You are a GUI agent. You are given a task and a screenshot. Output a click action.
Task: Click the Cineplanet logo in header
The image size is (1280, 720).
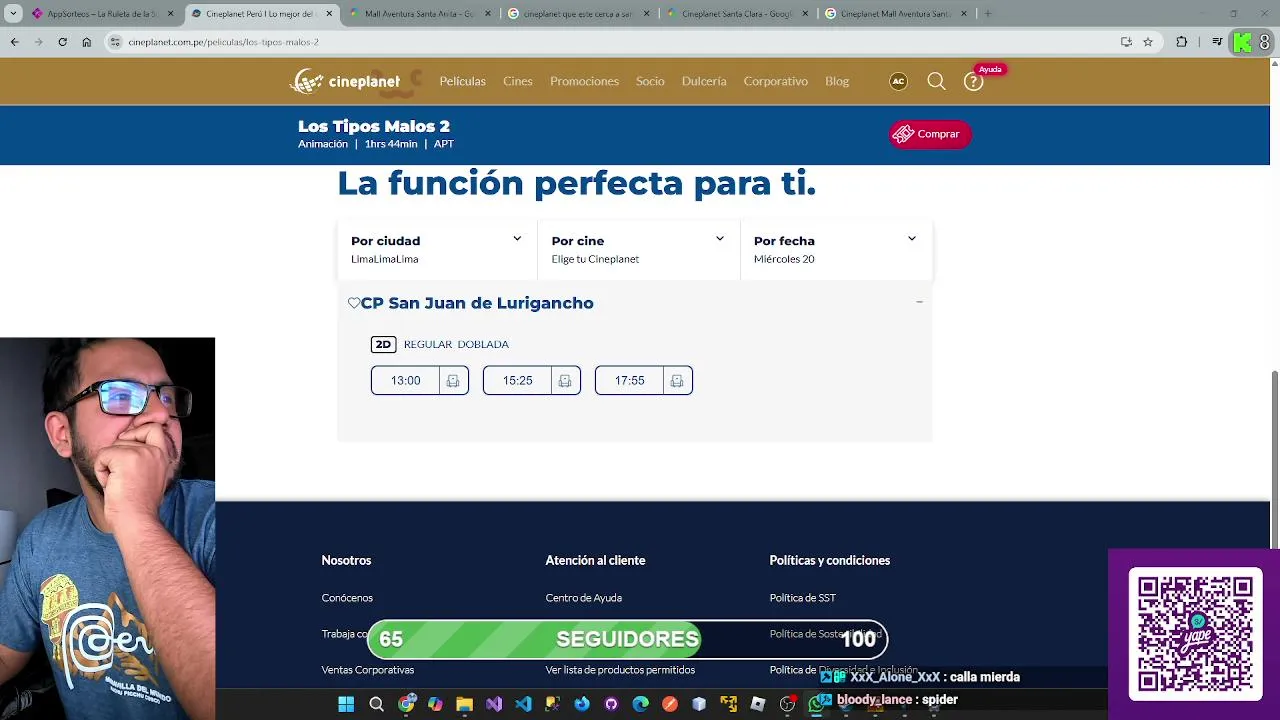coord(345,82)
